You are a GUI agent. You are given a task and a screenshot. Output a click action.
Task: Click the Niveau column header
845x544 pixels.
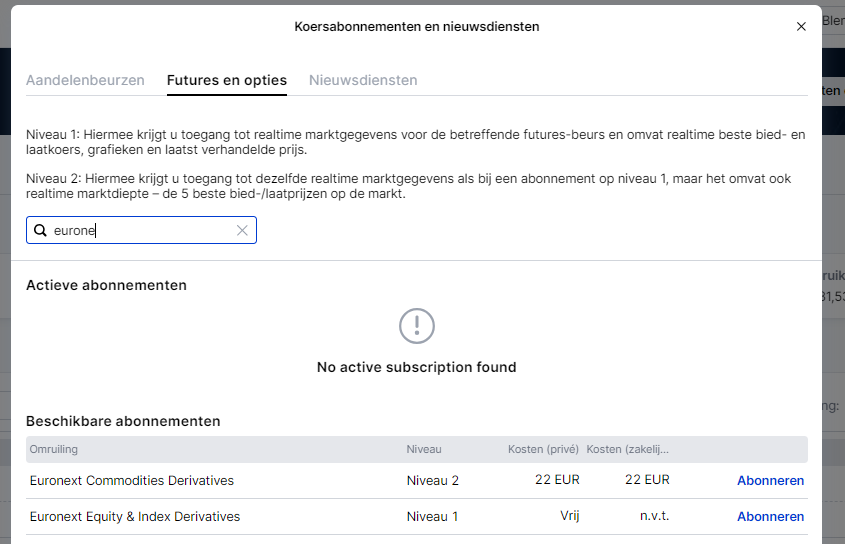click(x=424, y=450)
